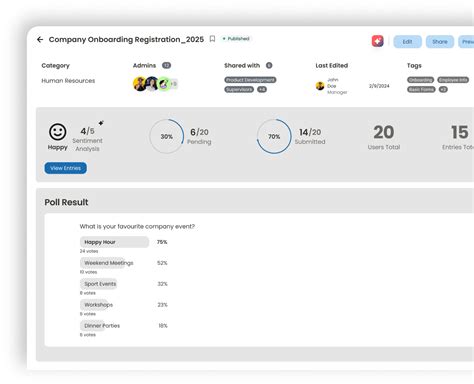Select the Dinner Parties poll option
The width and height of the screenshot is (474, 384).
point(100,326)
